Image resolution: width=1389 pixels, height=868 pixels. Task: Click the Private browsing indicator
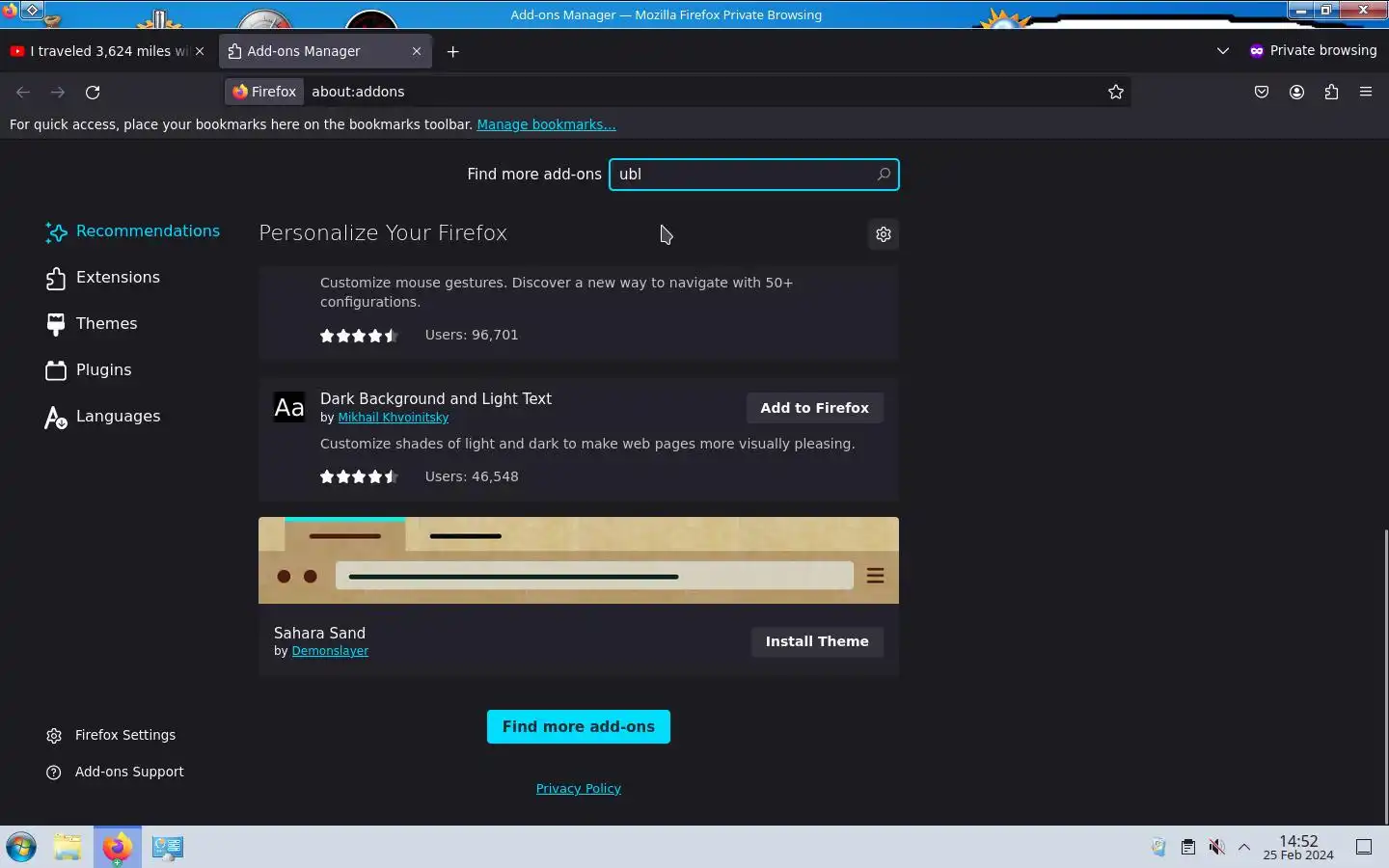coord(1314,51)
